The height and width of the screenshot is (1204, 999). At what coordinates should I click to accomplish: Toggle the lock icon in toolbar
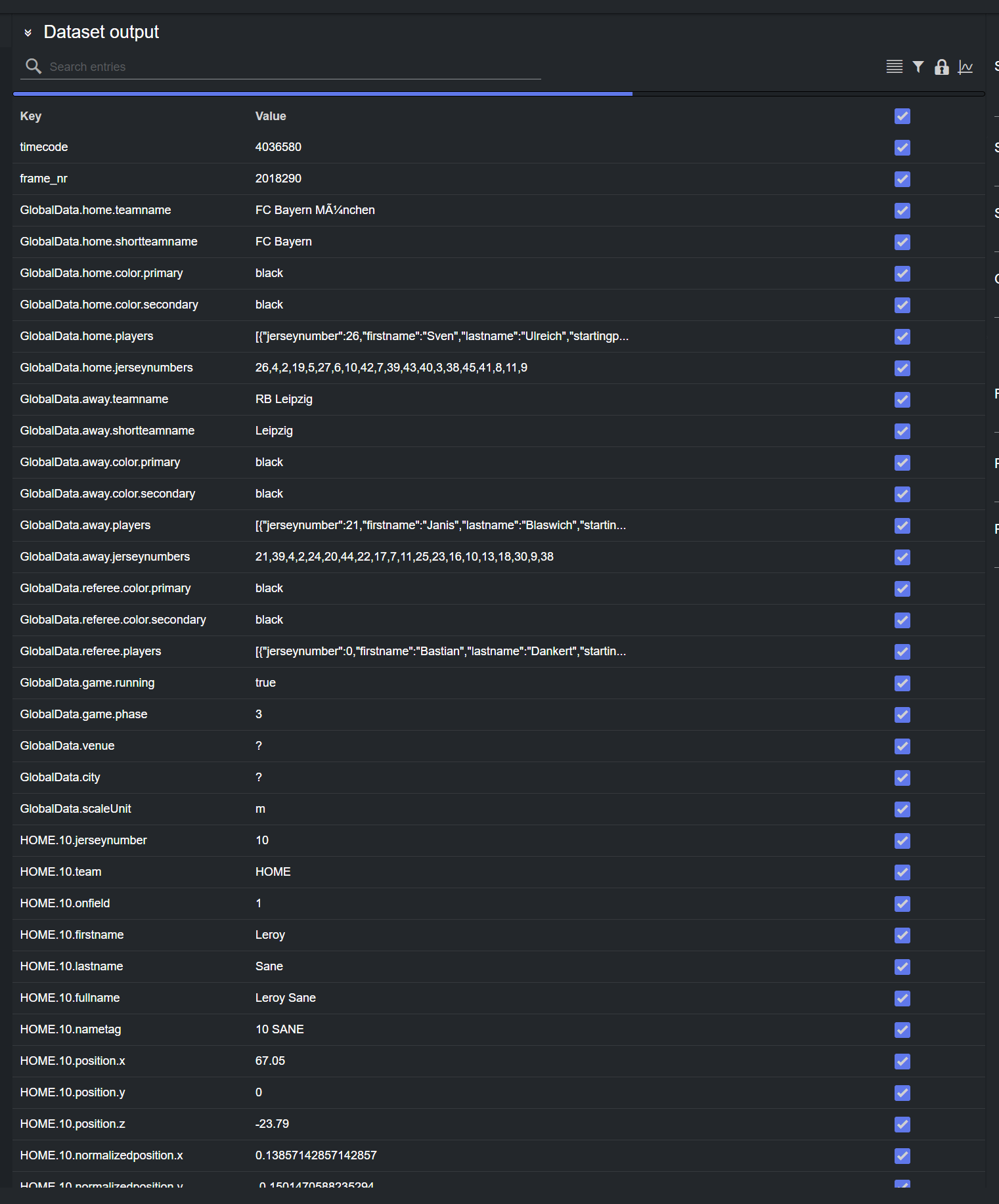941,67
